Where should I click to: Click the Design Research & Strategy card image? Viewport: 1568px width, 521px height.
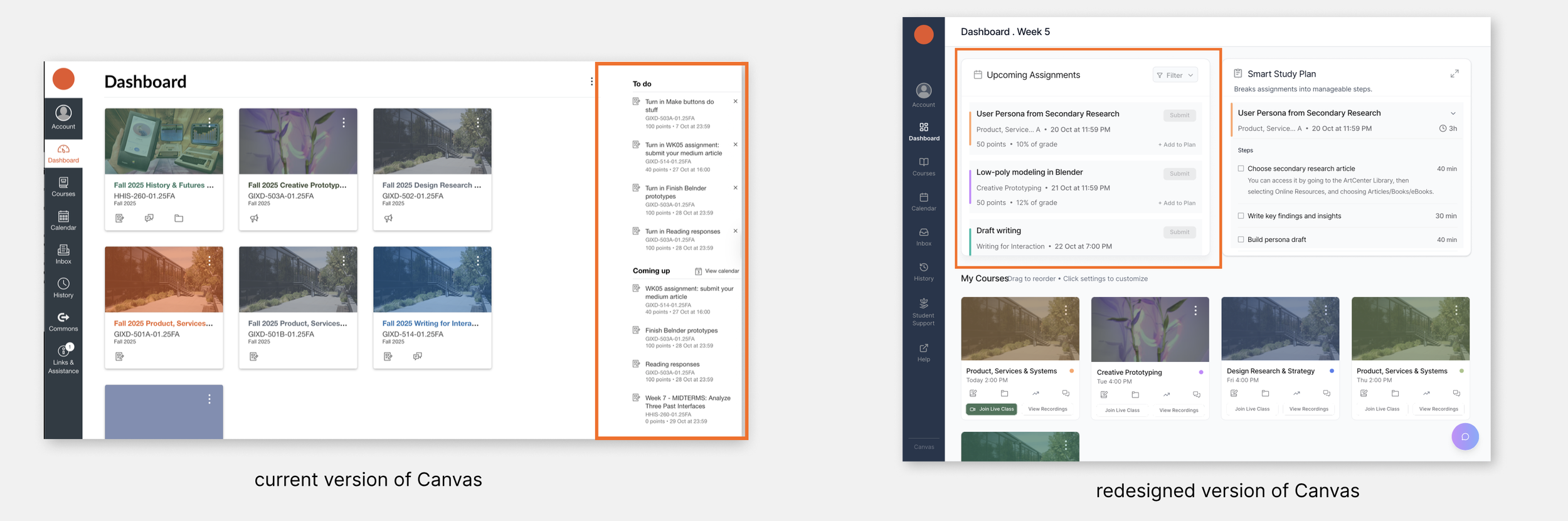tap(1280, 329)
